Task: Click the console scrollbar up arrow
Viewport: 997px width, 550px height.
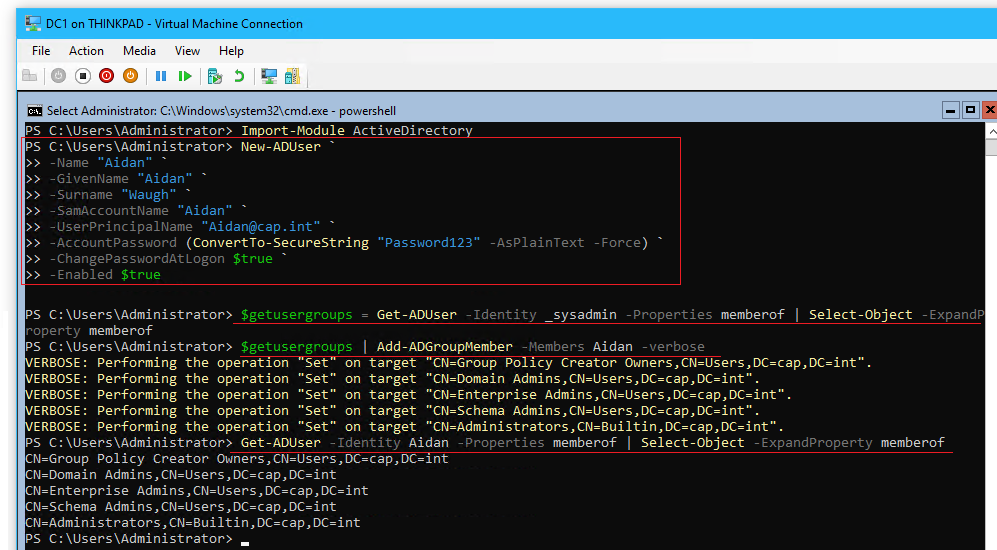Action: tap(992, 131)
